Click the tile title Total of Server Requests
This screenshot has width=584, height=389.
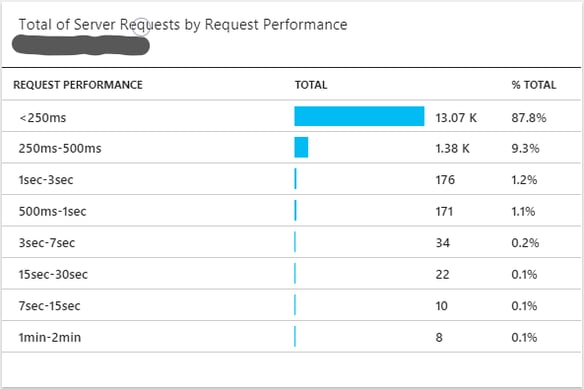183,25
